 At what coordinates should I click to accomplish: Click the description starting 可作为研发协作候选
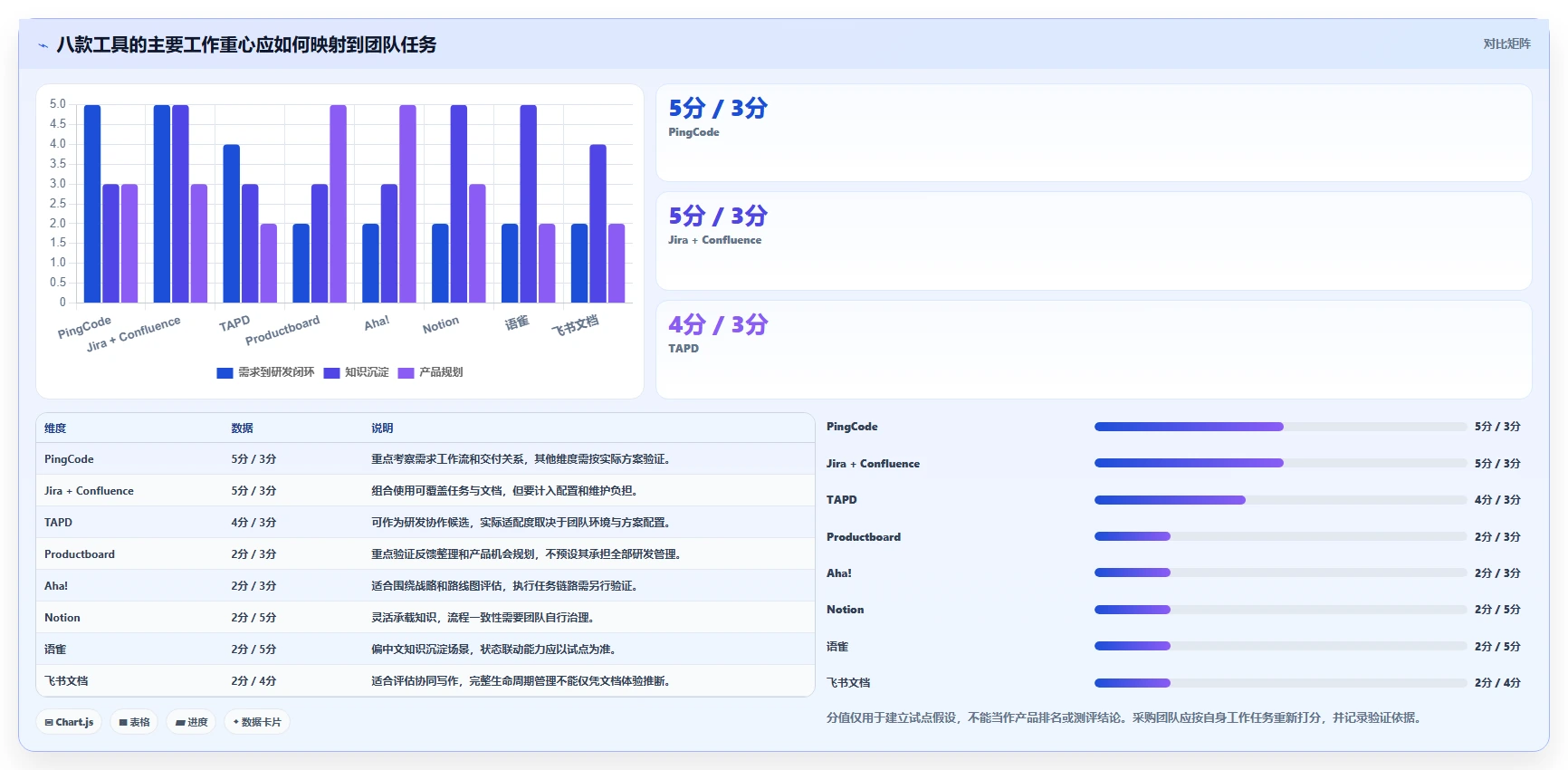point(521,523)
